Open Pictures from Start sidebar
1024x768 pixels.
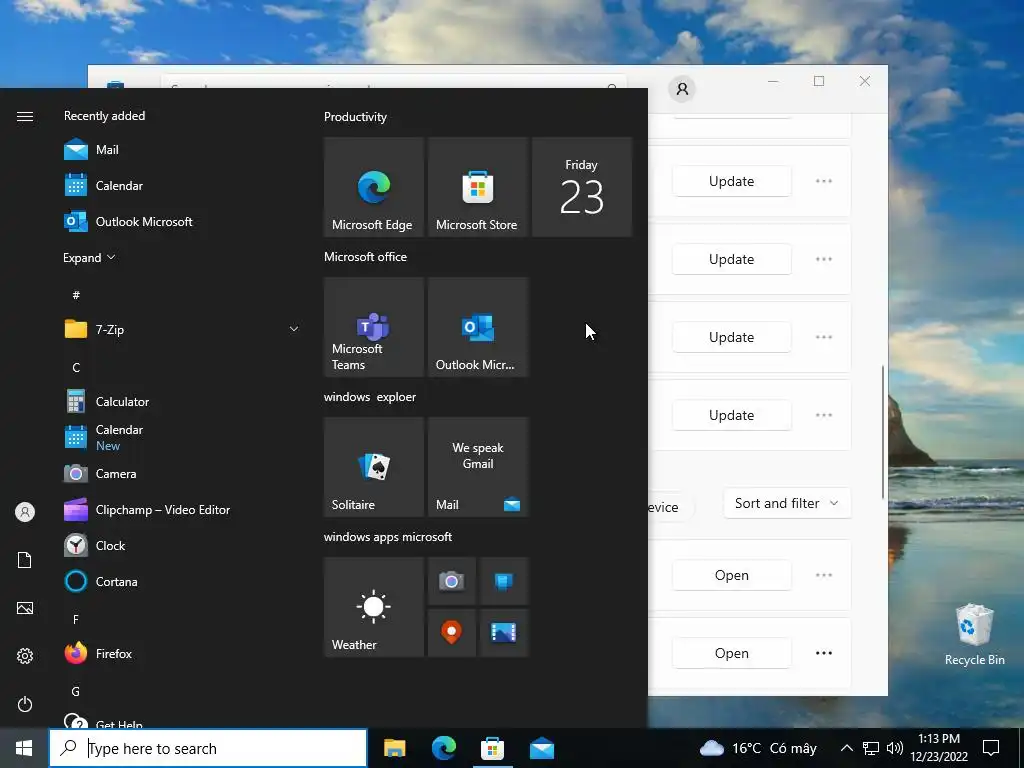(x=25, y=608)
